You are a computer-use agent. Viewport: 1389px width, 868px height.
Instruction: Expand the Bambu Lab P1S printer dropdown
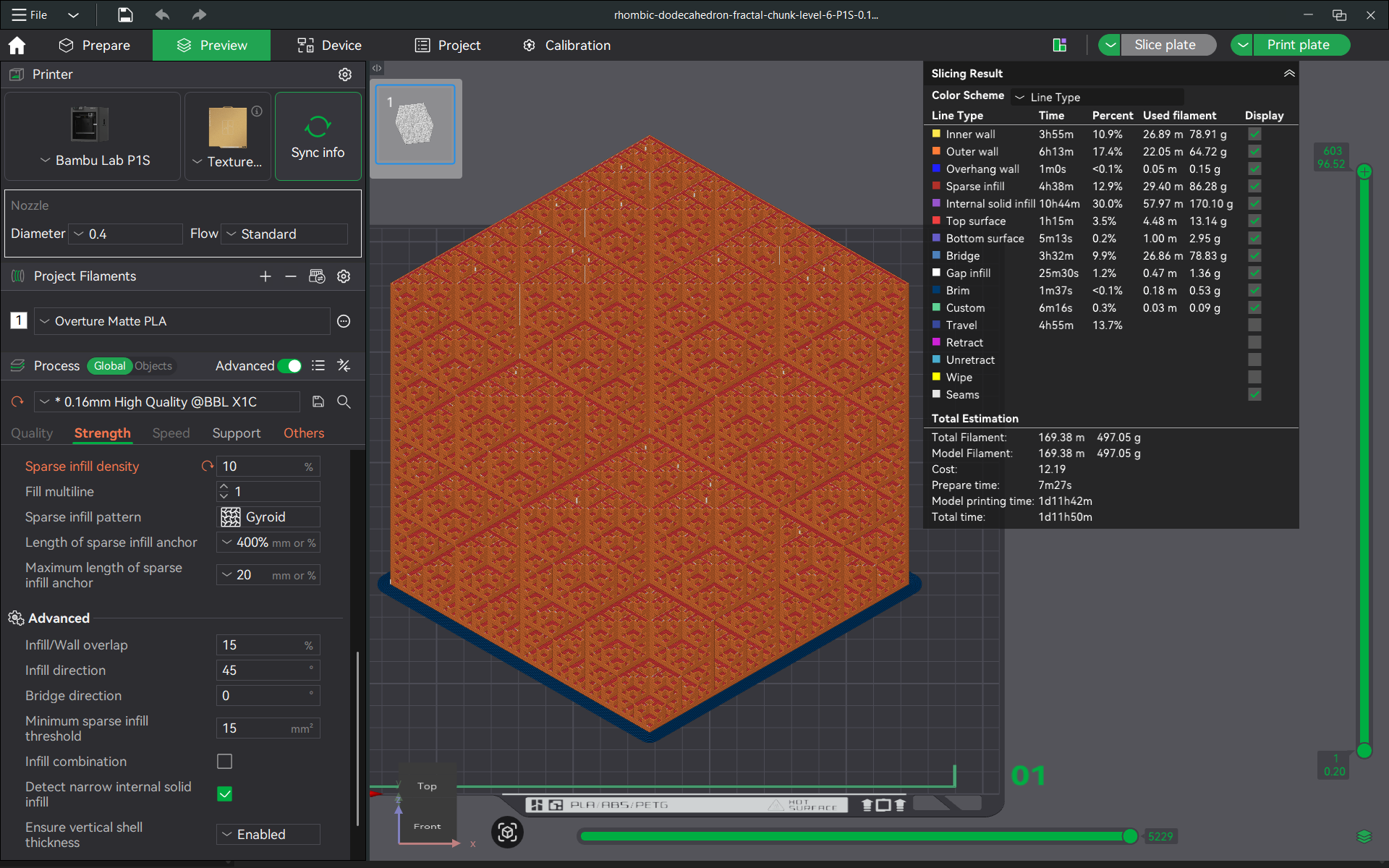point(95,161)
